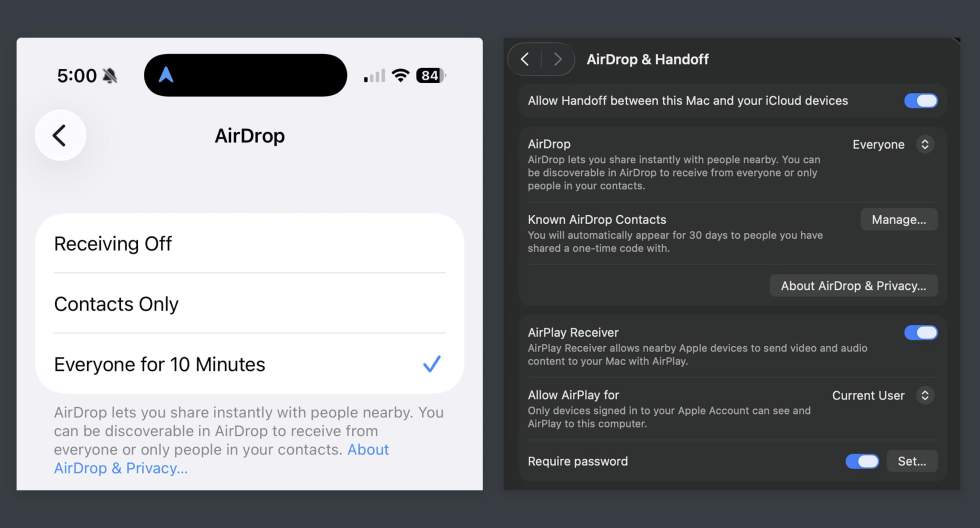This screenshot has height=528, width=980.
Task: Click the Set... password button
Action: [911, 461]
